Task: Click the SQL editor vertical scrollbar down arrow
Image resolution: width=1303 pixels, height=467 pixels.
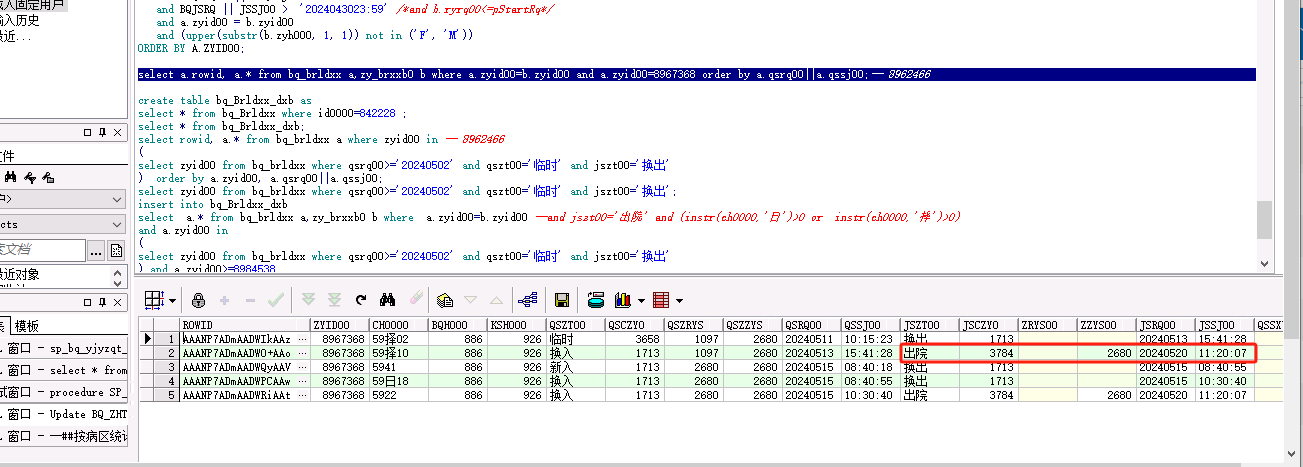Action: pos(1264,264)
